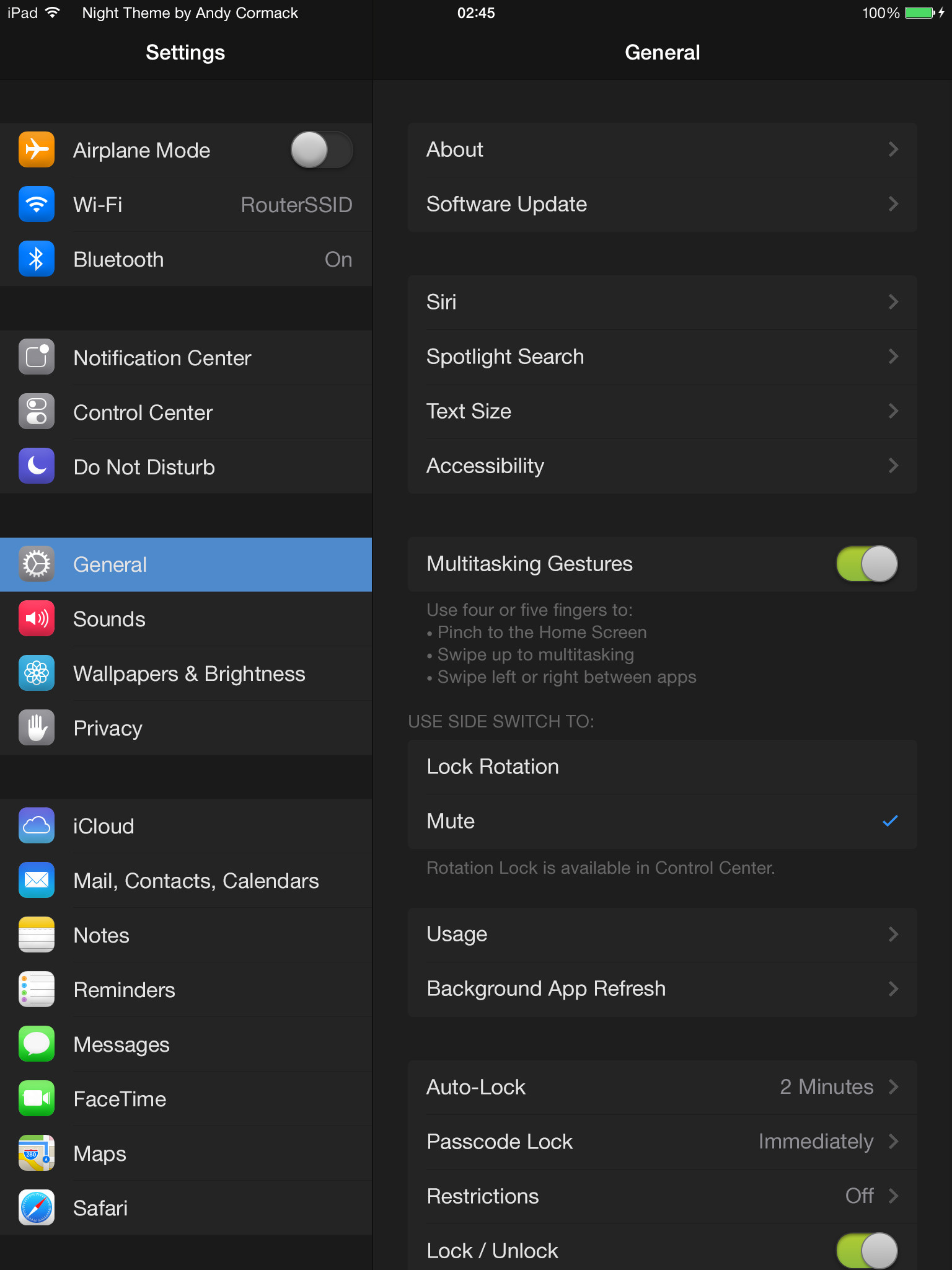Open Privacy in the sidebar
This screenshot has height=1270, width=952.
[186, 728]
